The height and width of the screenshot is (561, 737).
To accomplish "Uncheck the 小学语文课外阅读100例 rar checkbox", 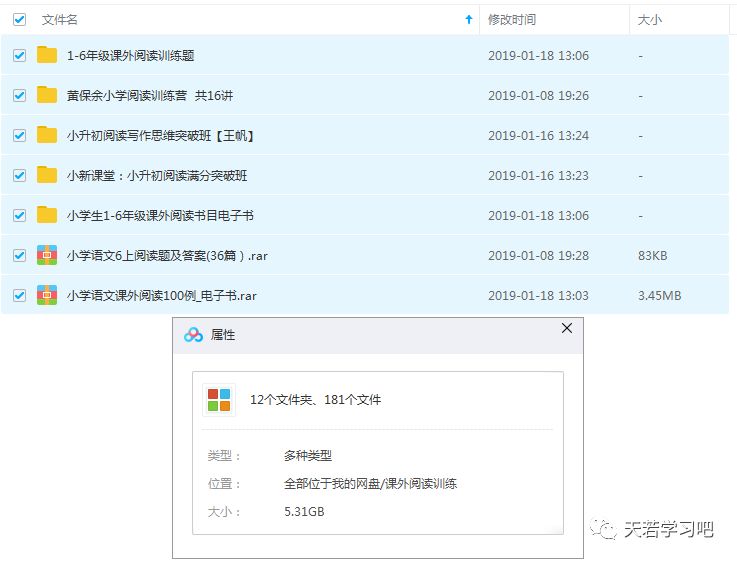I will [x=19, y=295].
